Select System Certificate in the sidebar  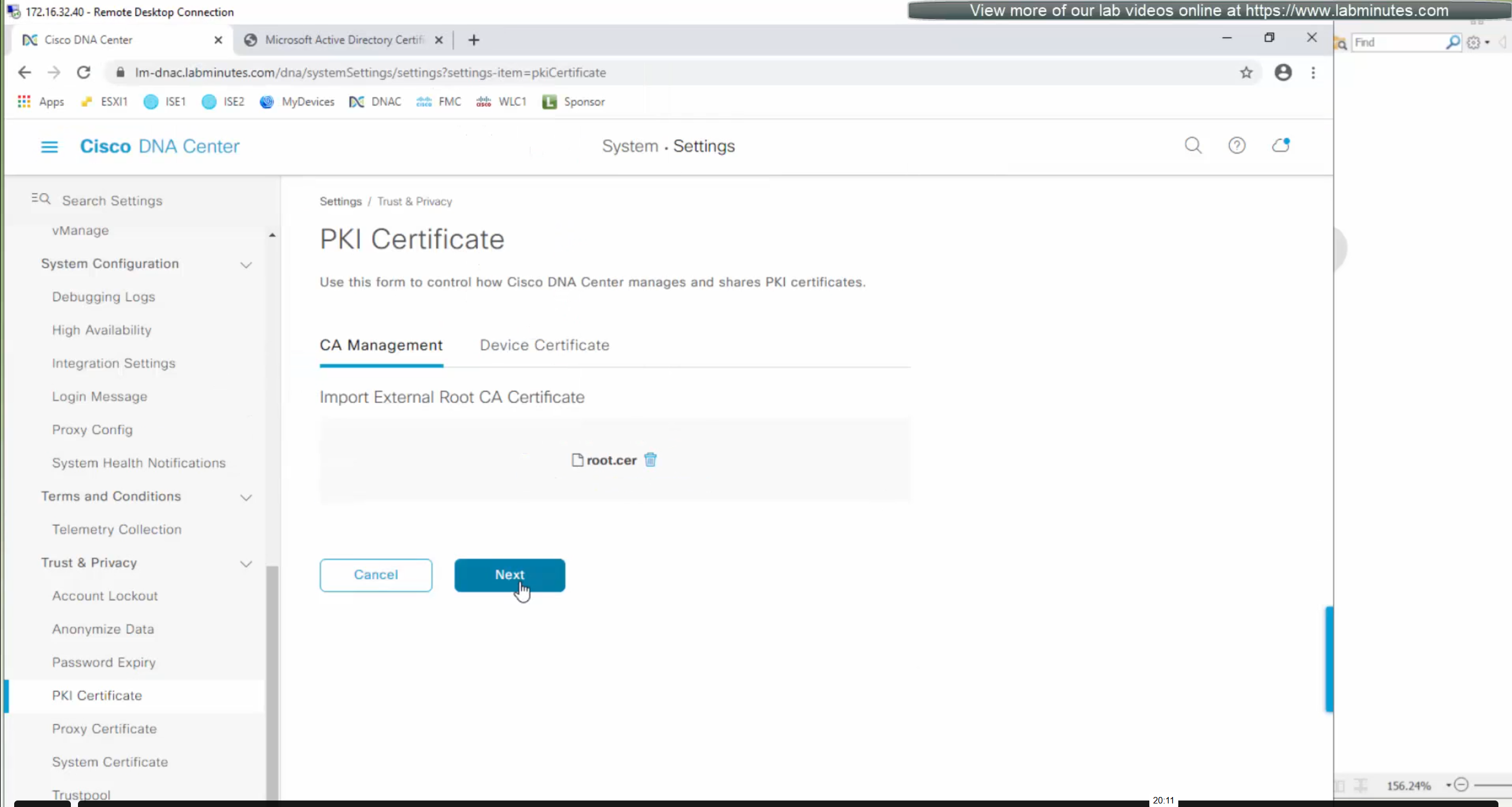tap(110, 762)
